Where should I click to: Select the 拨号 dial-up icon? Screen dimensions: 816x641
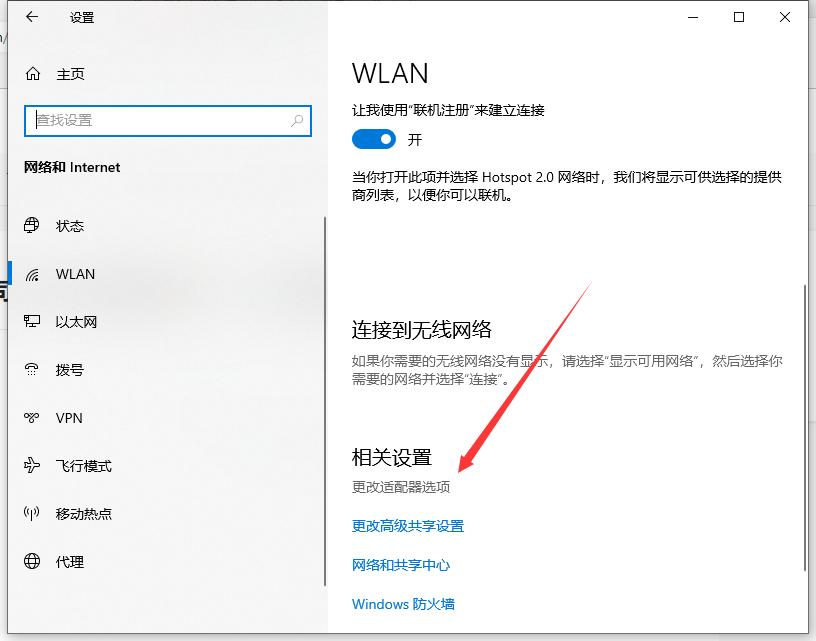(32, 370)
